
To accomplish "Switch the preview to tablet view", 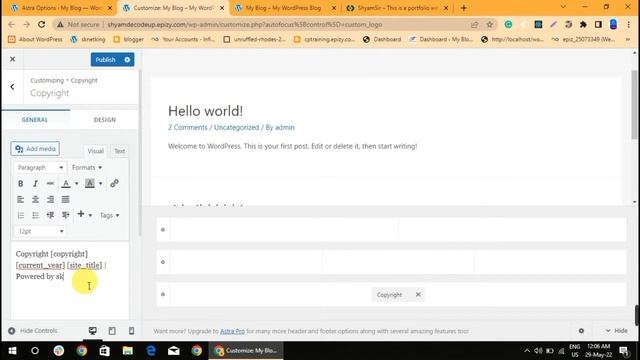I will (112, 331).
